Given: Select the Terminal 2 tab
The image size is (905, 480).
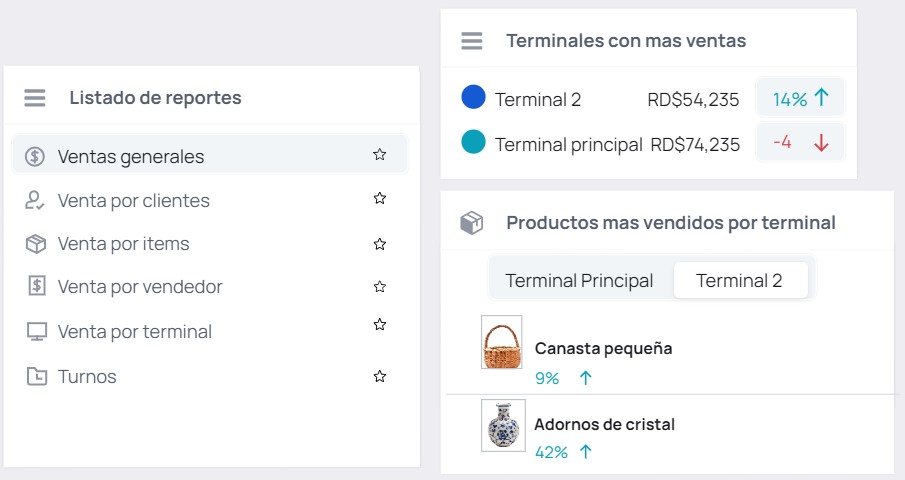Looking at the screenshot, I should pyautogui.click(x=739, y=280).
